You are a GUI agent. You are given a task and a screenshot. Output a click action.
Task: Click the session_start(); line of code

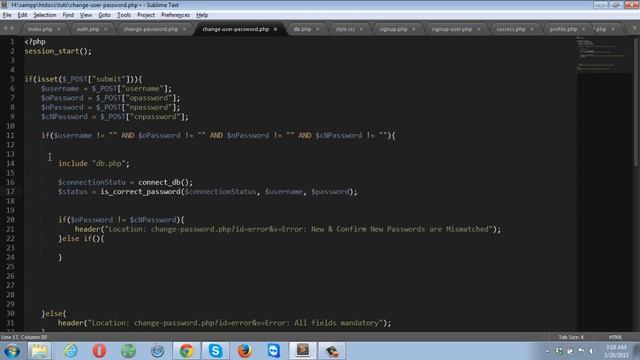point(58,51)
